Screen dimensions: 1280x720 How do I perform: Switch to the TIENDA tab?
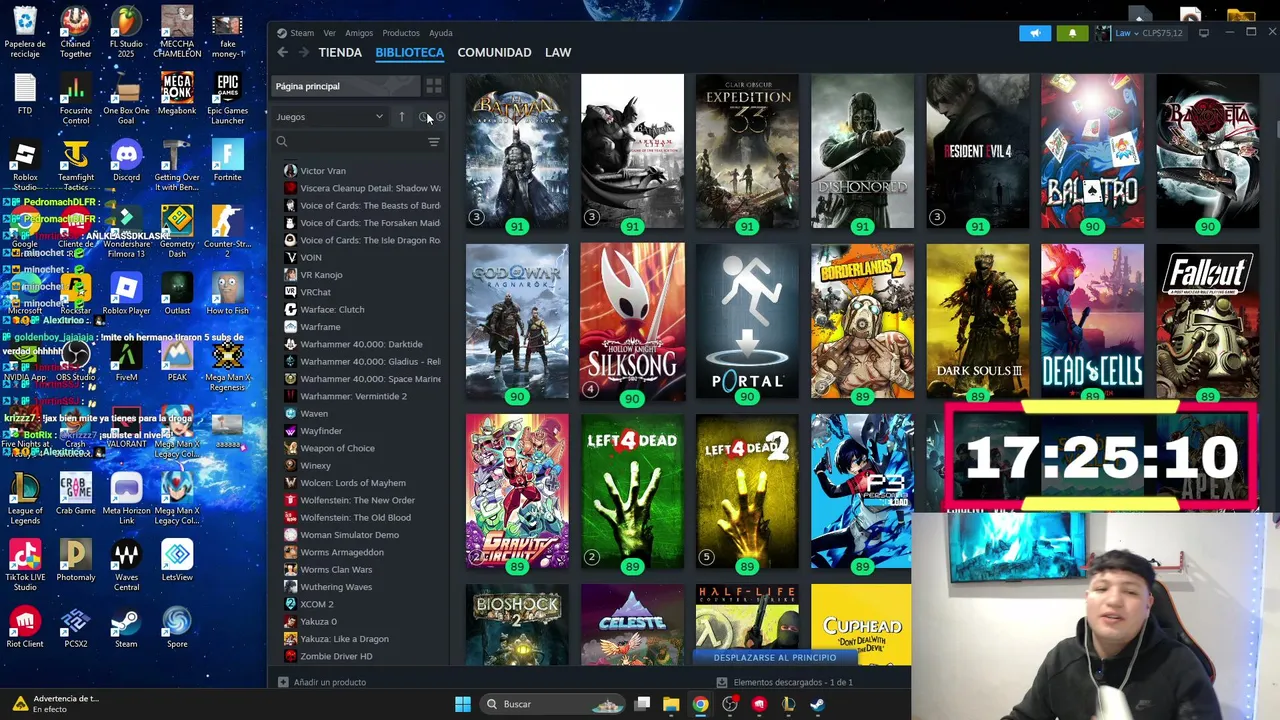340,52
